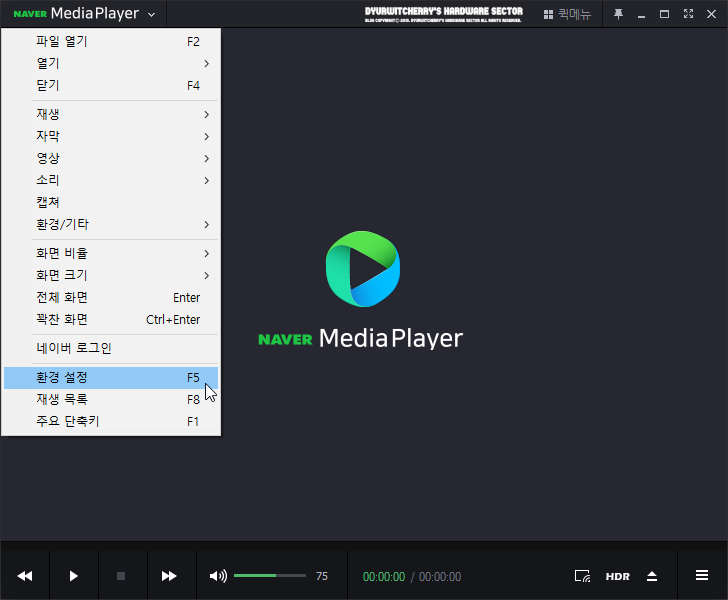
Task: Expand the 화면 크기 submenu
Action: pos(111,275)
